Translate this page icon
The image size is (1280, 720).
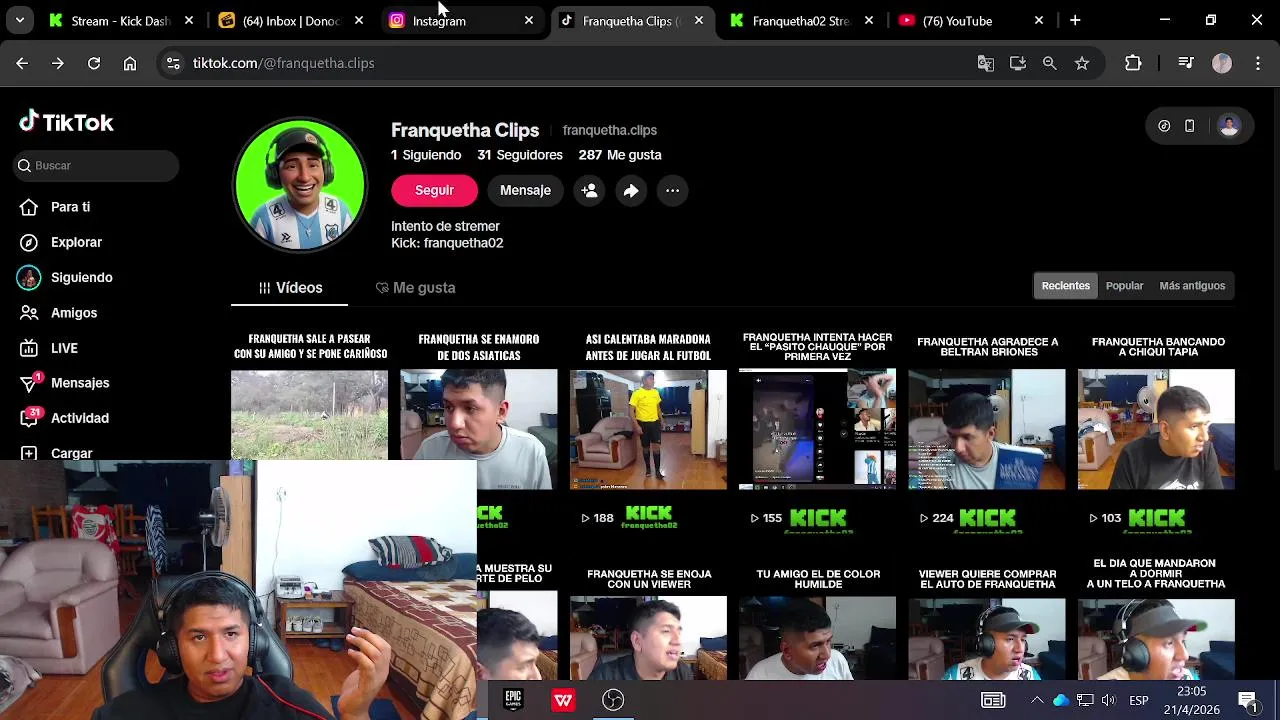(986, 63)
